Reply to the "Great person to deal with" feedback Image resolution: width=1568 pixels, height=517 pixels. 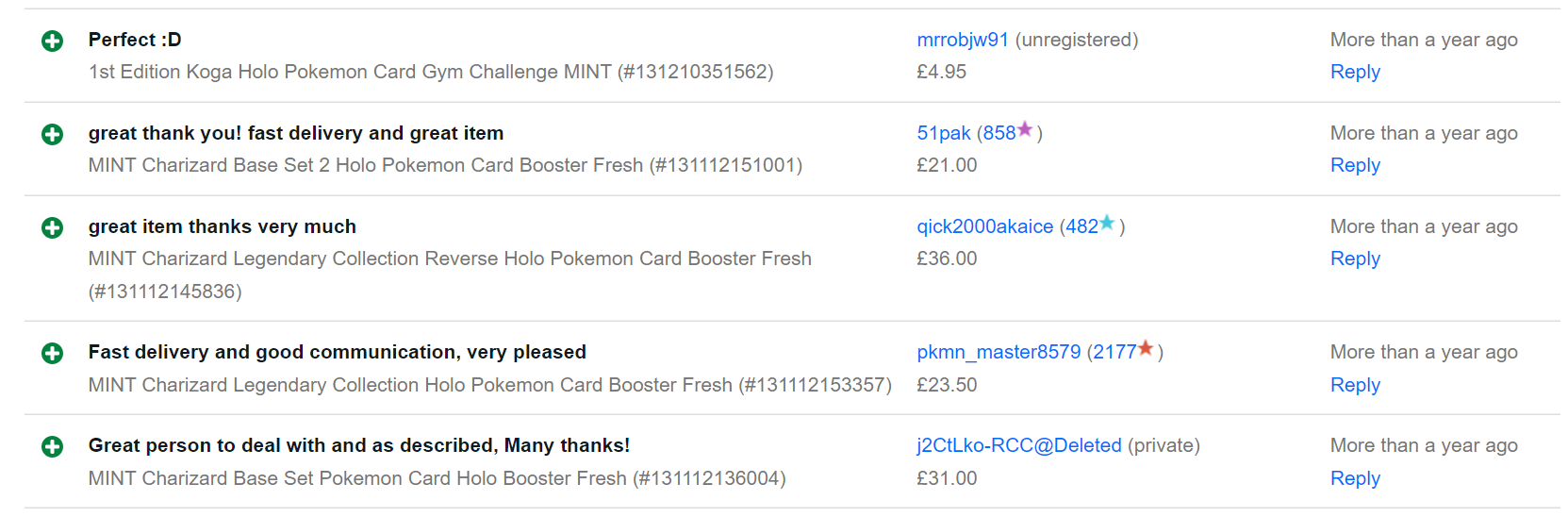(1354, 478)
